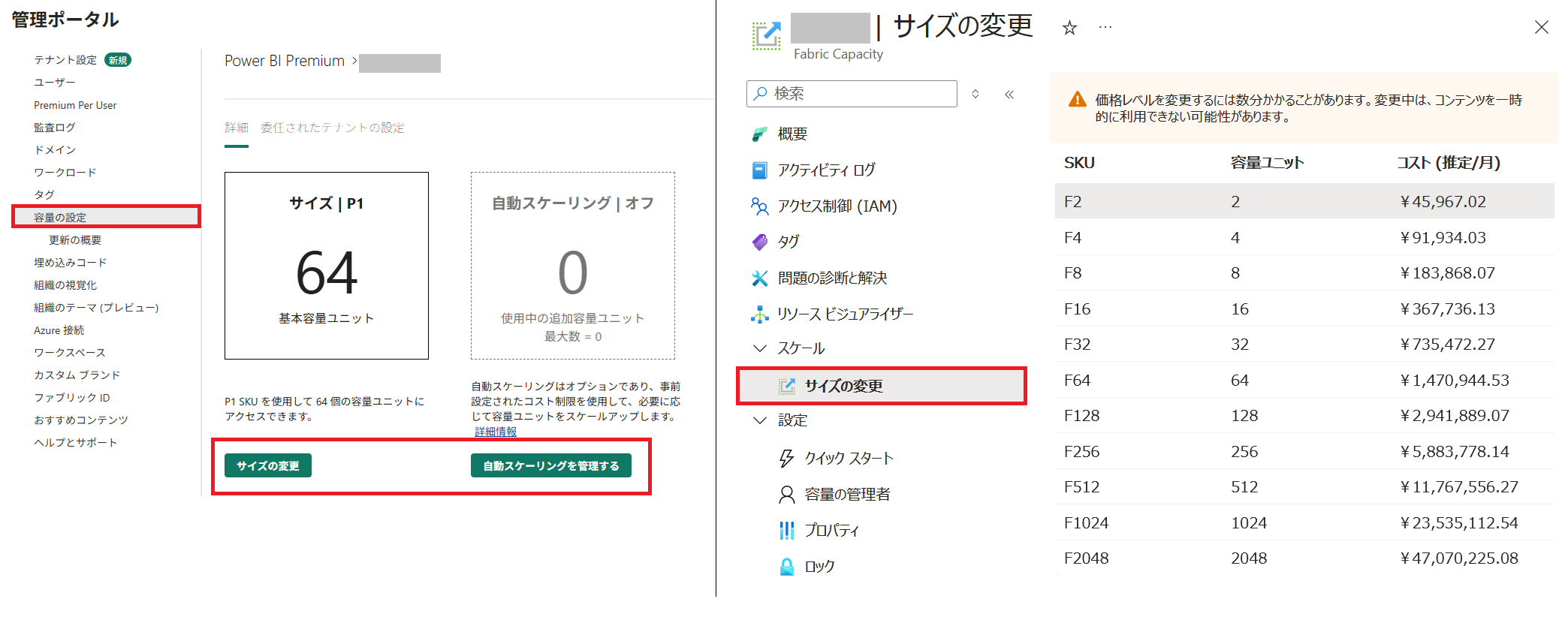Click 自動スケーリングを管理する button
This screenshot has width=1568, height=620.
point(550,465)
